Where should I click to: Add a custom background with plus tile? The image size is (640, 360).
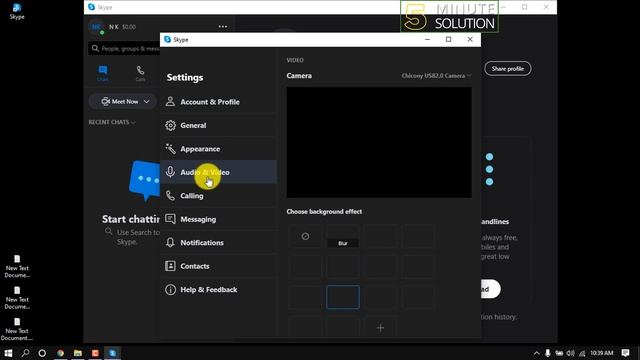tap(380, 328)
